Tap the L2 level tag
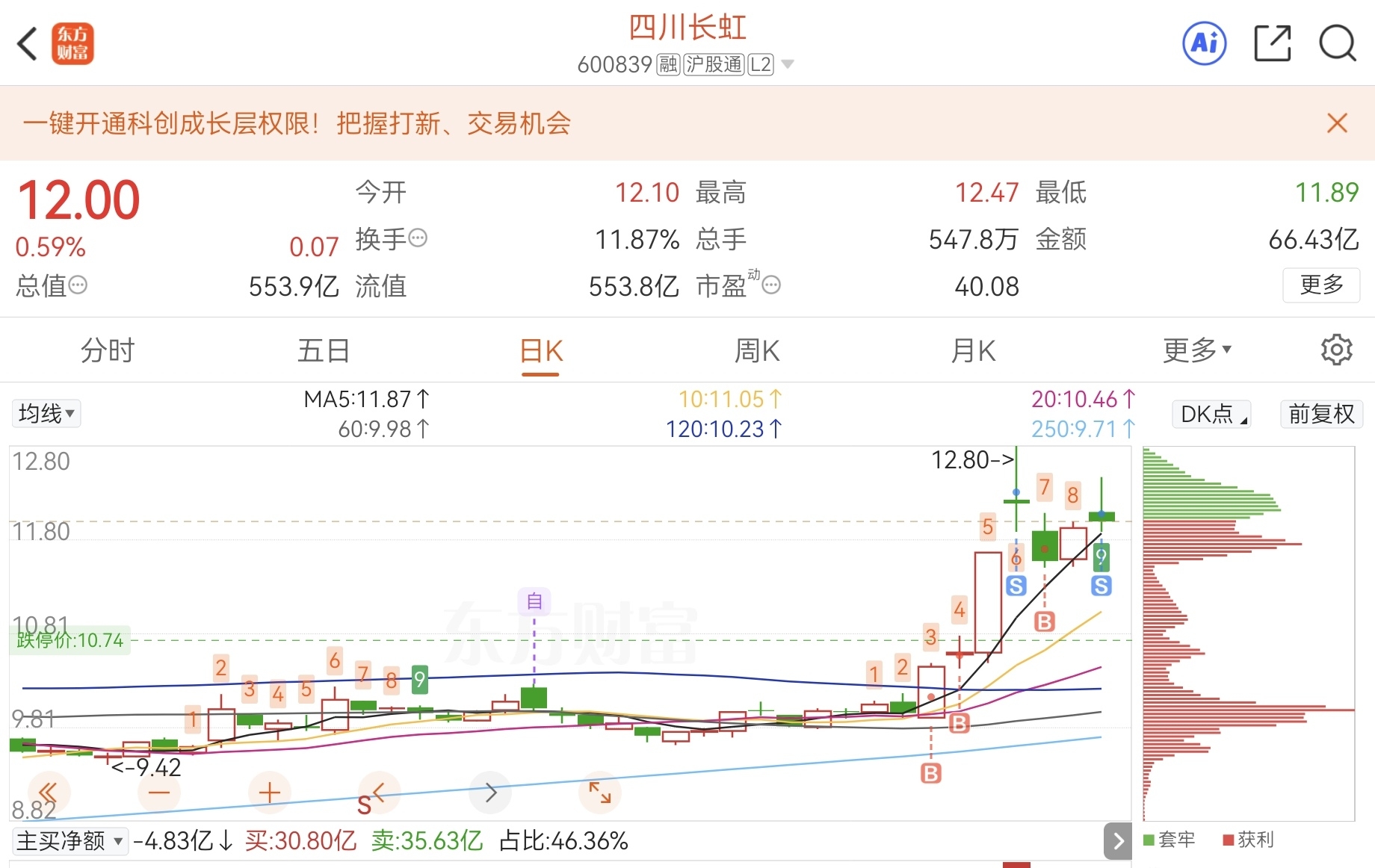The width and height of the screenshot is (1375, 868). (x=761, y=65)
